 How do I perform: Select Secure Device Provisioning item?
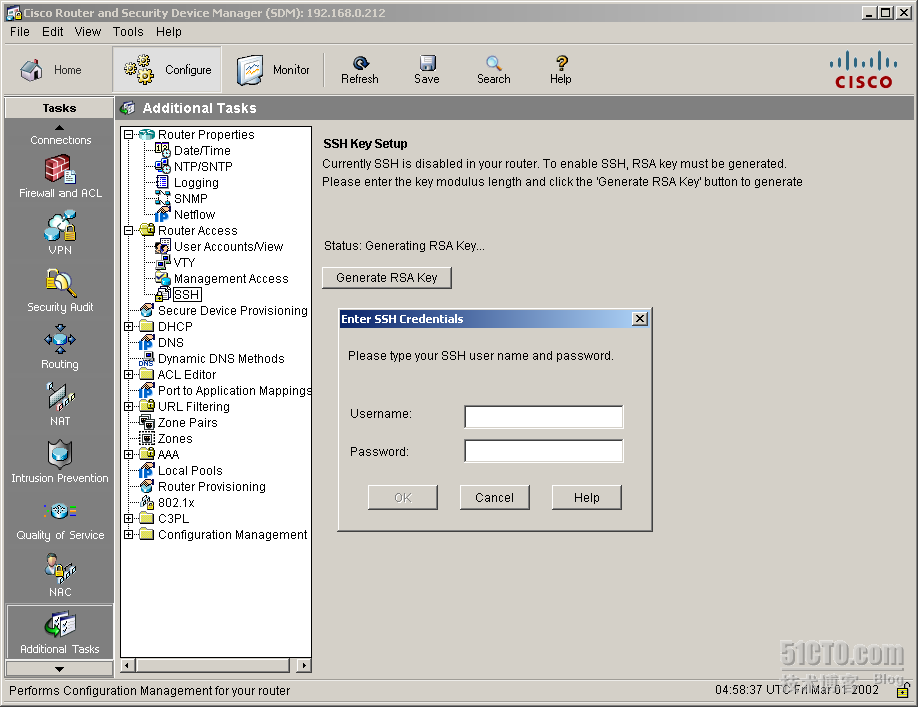point(232,311)
